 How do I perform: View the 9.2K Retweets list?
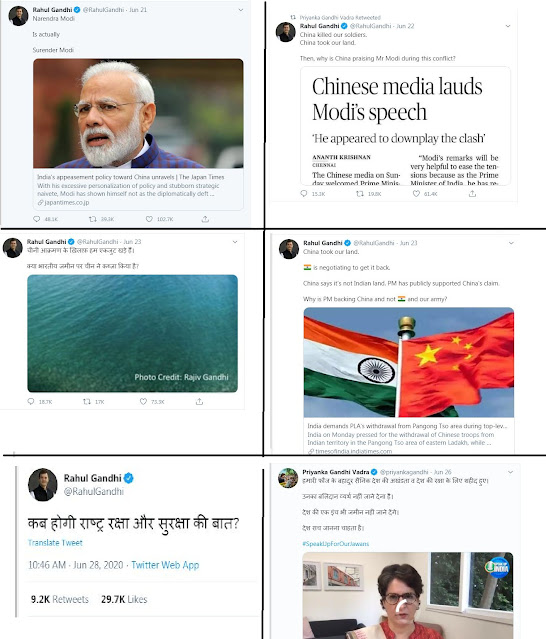coord(60,599)
